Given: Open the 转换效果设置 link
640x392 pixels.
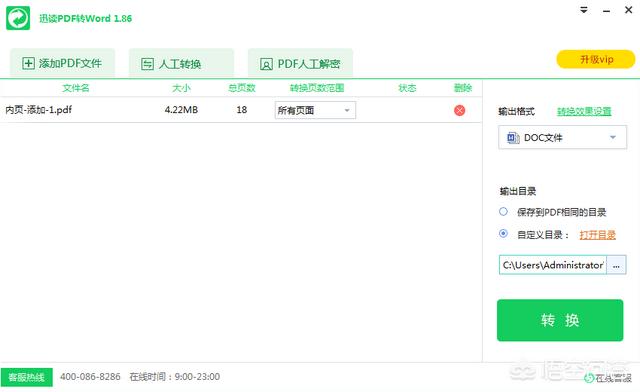Looking at the screenshot, I should pos(584,111).
